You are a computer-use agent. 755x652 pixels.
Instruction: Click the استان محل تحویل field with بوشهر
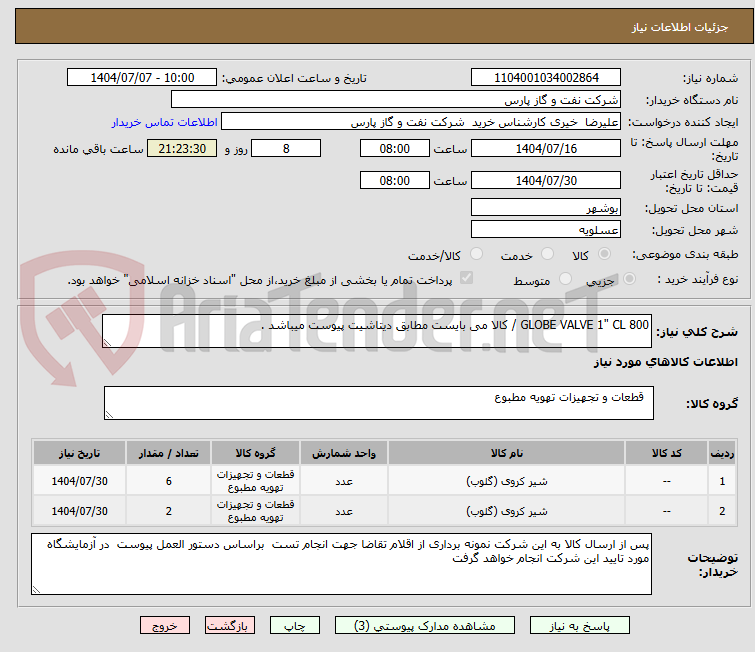545,208
